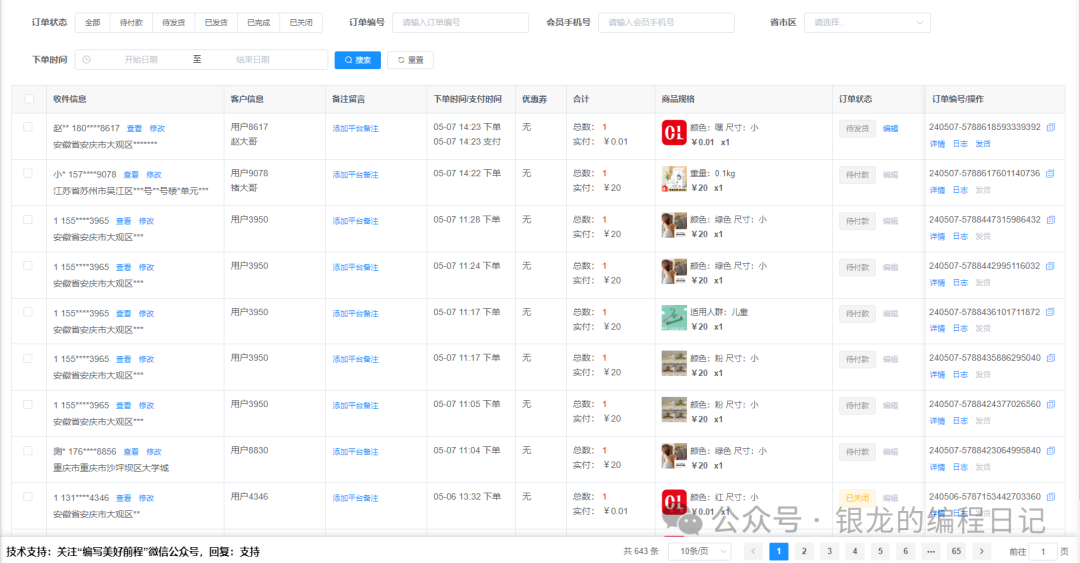The width and height of the screenshot is (1080, 563).
Task: Copy order number 240507-5788435886295040
Action: (1050, 358)
